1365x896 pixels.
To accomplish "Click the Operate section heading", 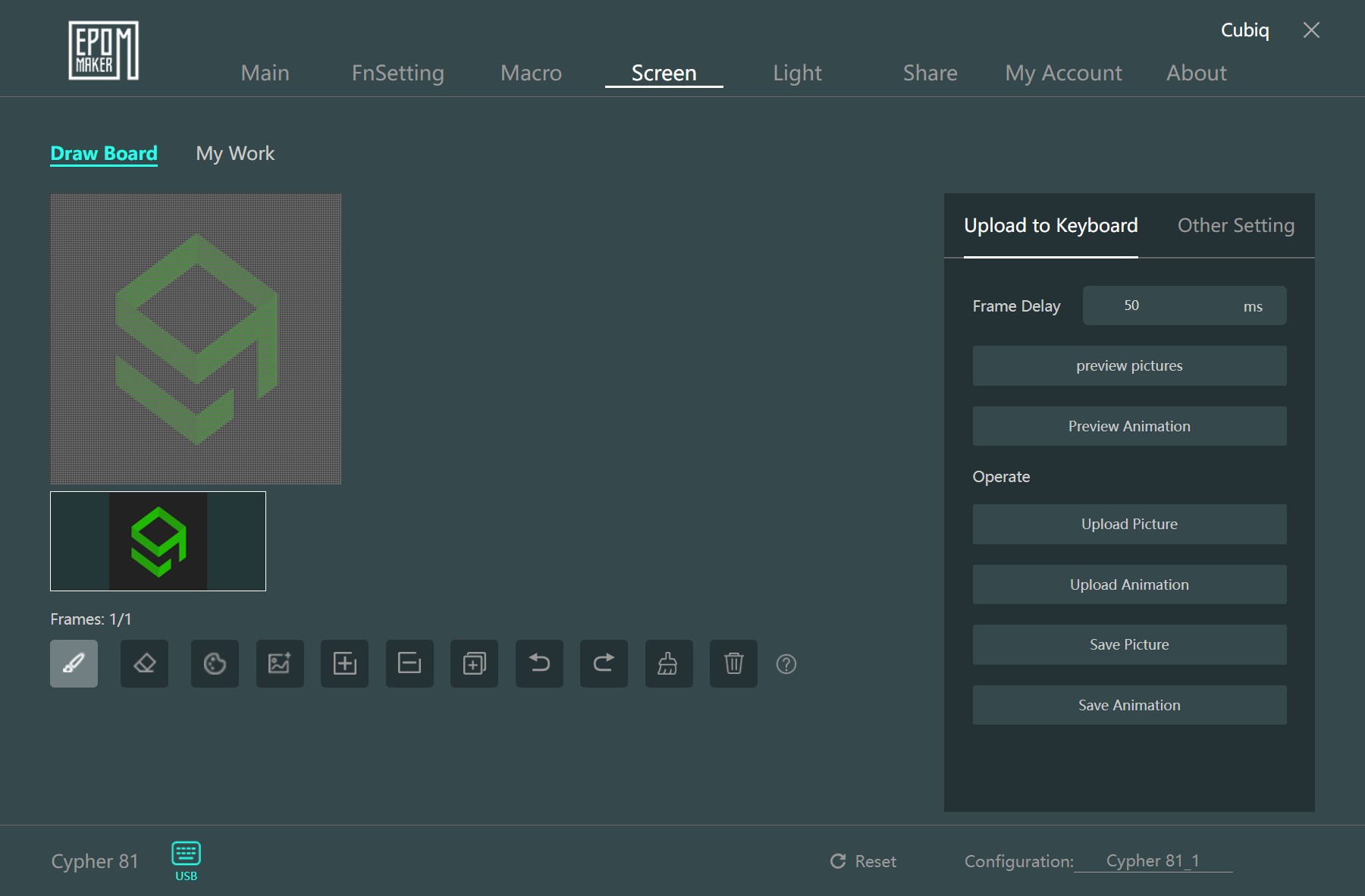I will point(1001,477).
